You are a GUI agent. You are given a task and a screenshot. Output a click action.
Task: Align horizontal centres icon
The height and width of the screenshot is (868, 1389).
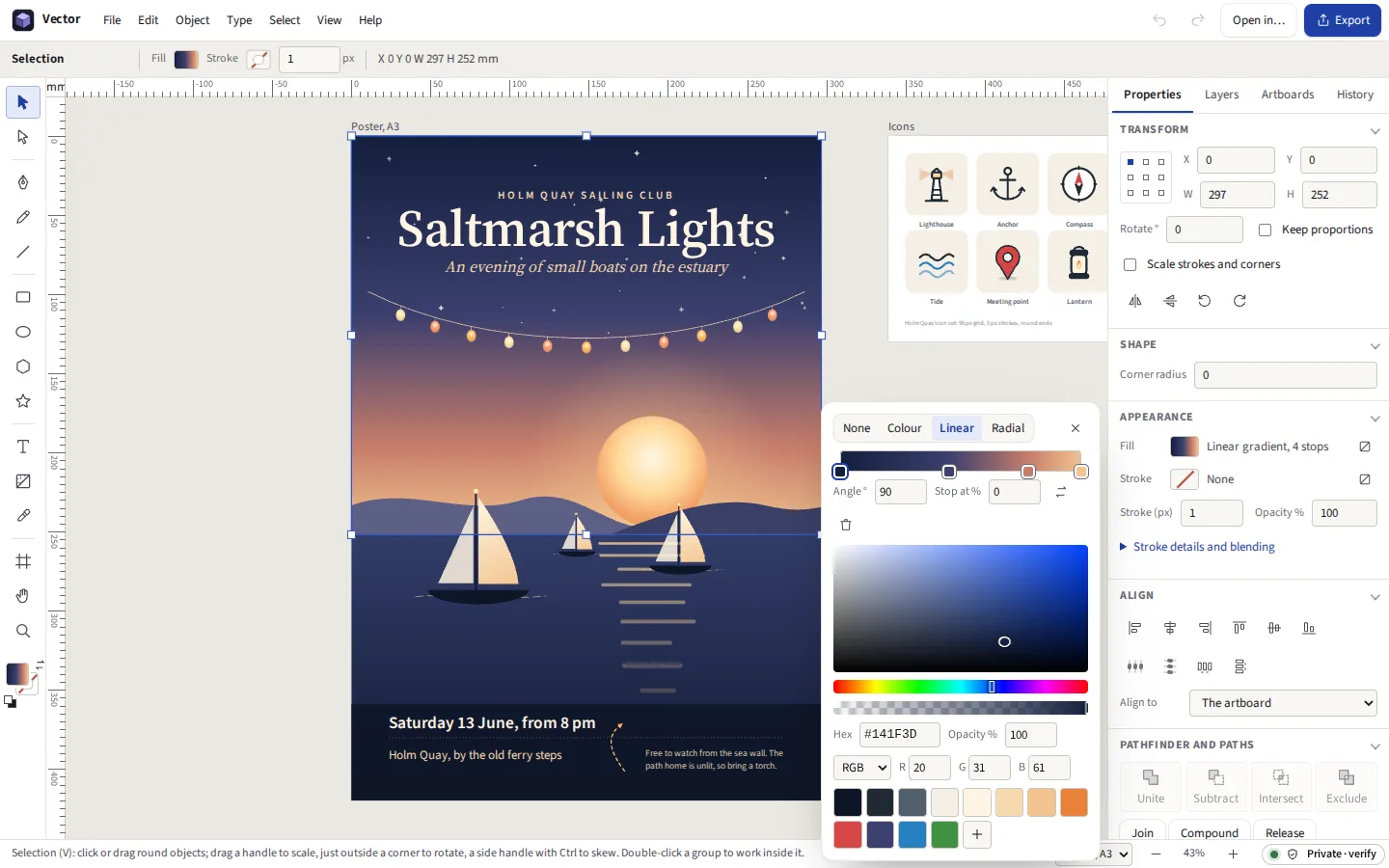pos(1170,628)
